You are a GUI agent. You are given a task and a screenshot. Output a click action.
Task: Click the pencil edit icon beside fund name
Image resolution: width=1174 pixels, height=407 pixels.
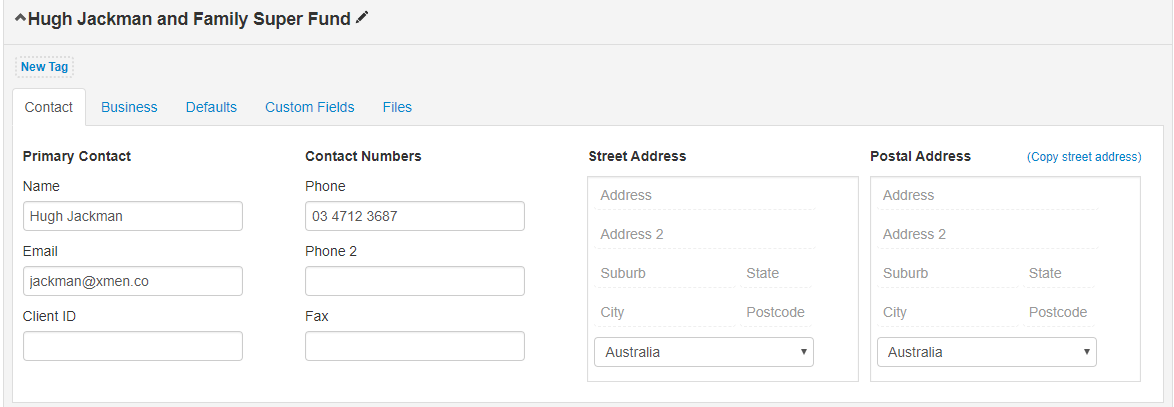(x=362, y=19)
